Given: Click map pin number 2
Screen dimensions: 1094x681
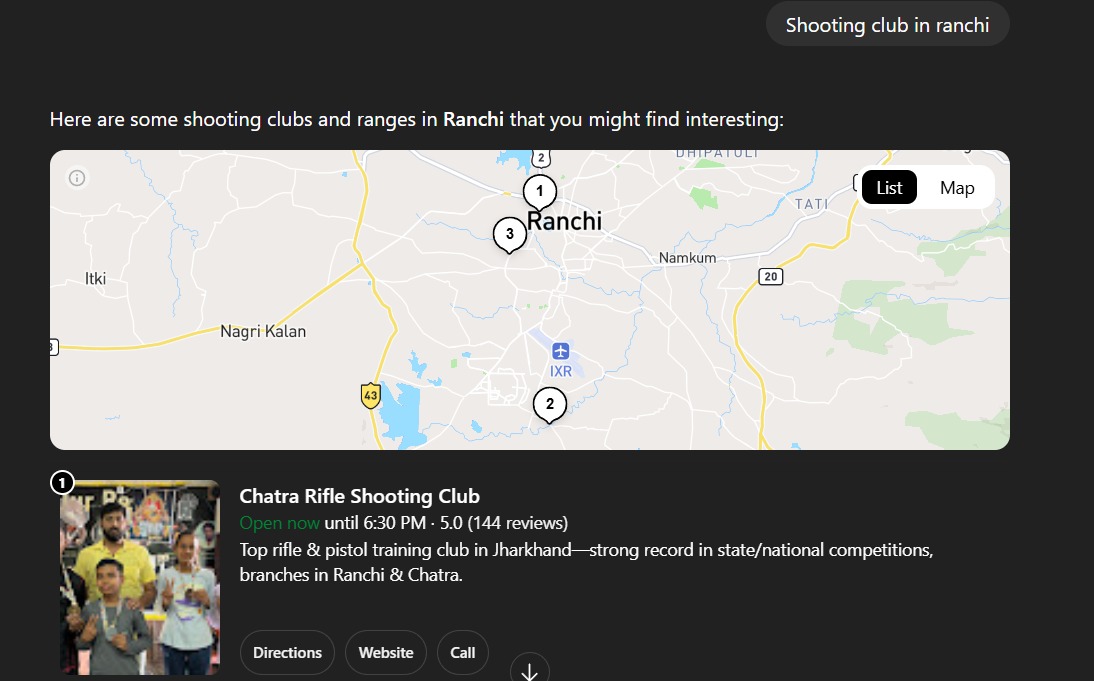Looking at the screenshot, I should tap(549, 405).
